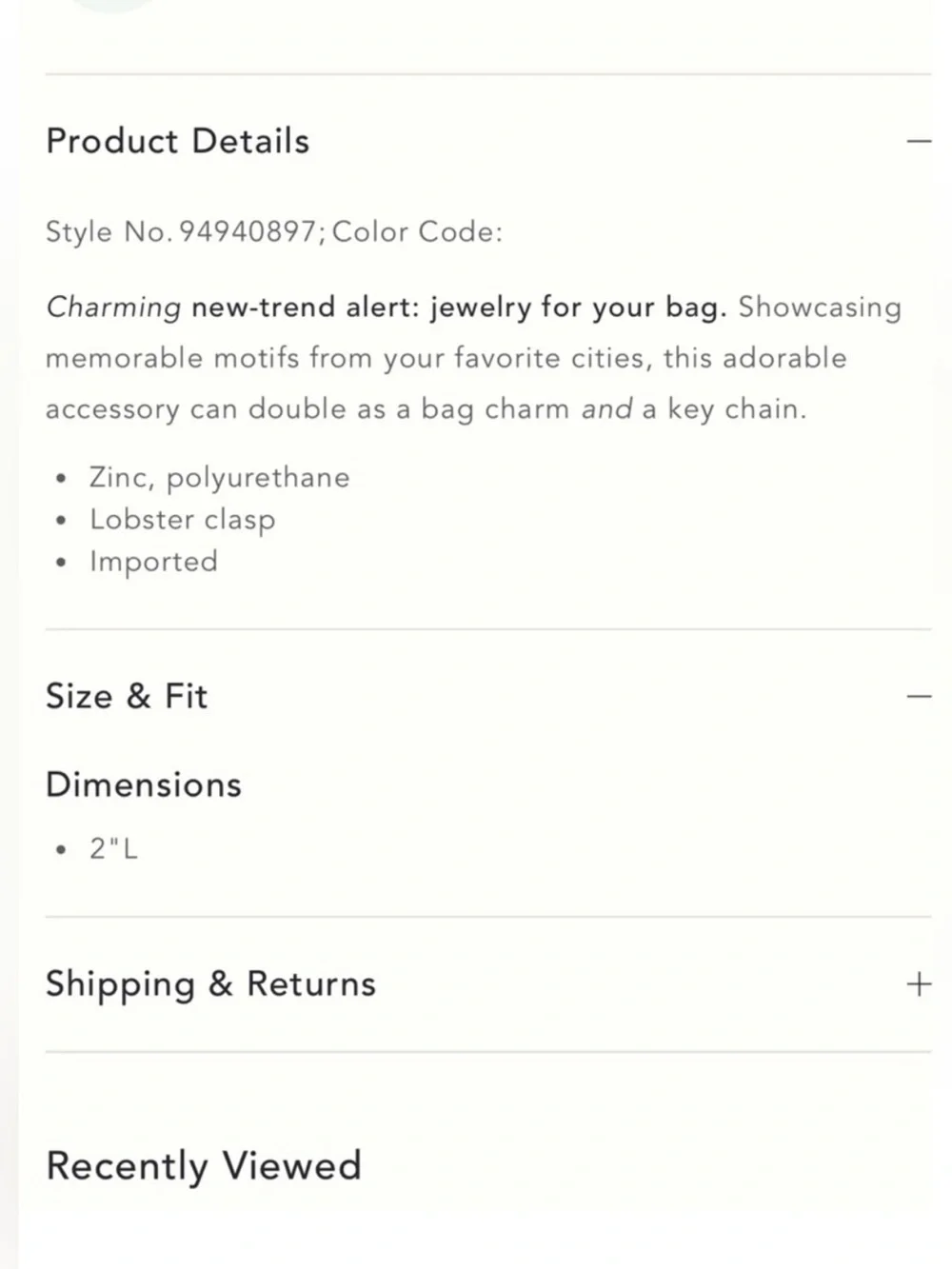Screen dimensions: 952x1269
Task: Click the memorable motifs description line
Action: click(x=446, y=358)
